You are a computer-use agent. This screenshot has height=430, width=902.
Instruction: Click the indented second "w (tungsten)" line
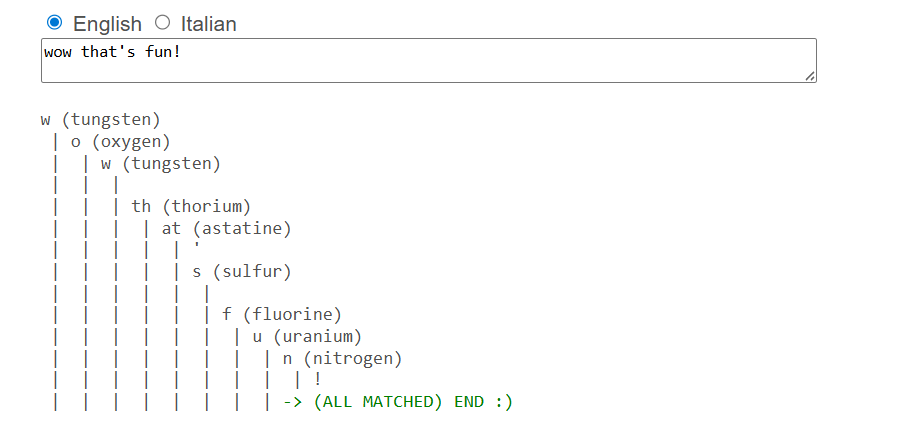(x=160, y=164)
